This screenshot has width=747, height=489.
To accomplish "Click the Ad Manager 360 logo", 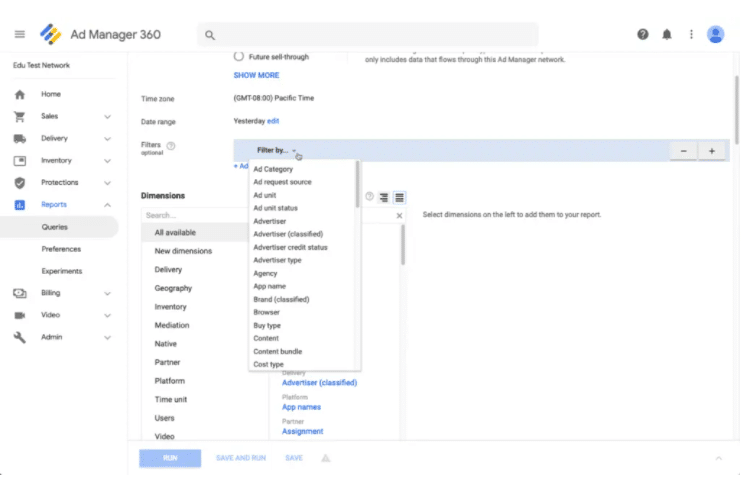I will pyautogui.click(x=50, y=34).
